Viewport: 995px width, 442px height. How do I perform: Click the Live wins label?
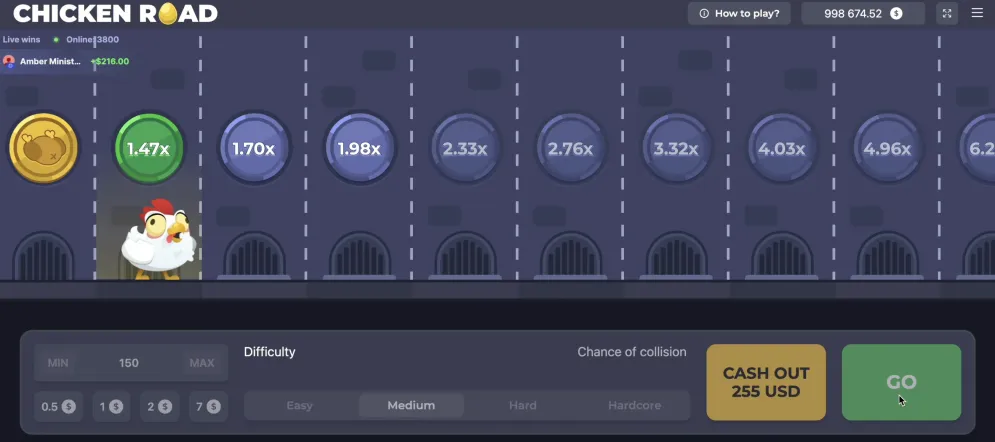[x=22, y=39]
